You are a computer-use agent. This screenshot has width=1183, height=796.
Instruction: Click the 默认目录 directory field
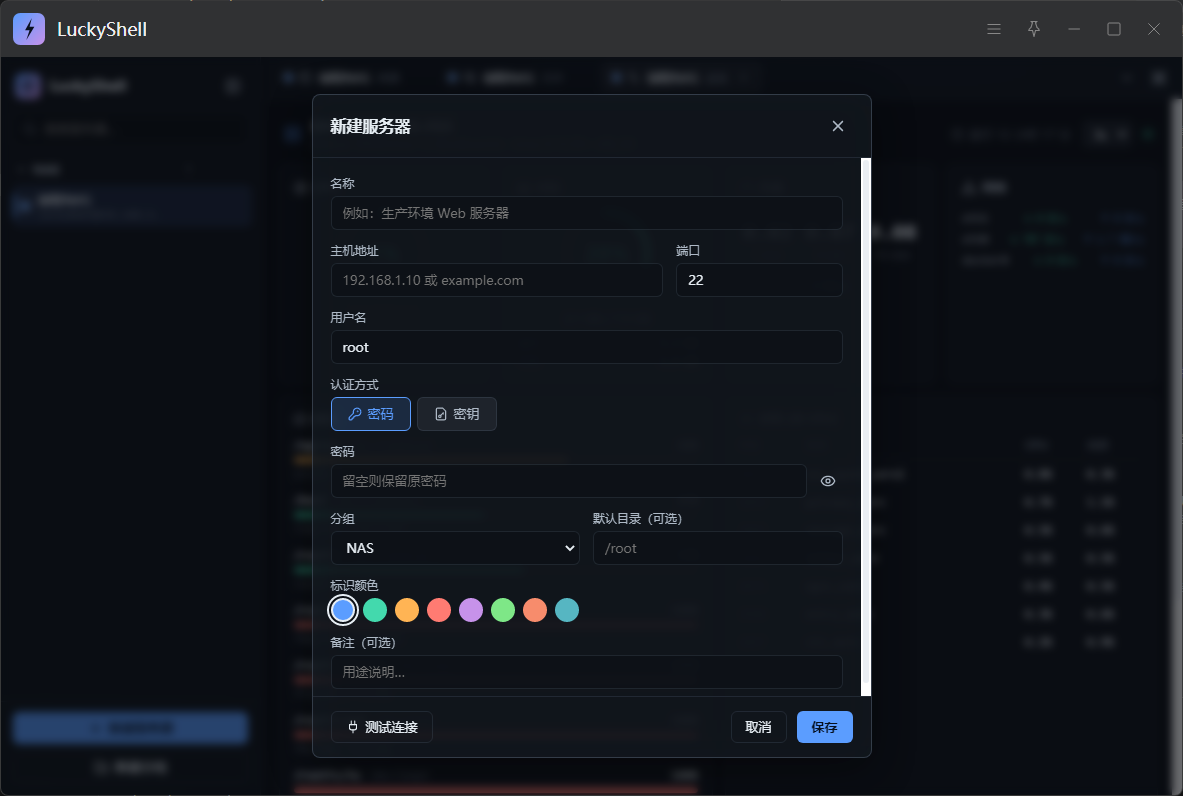pos(717,548)
